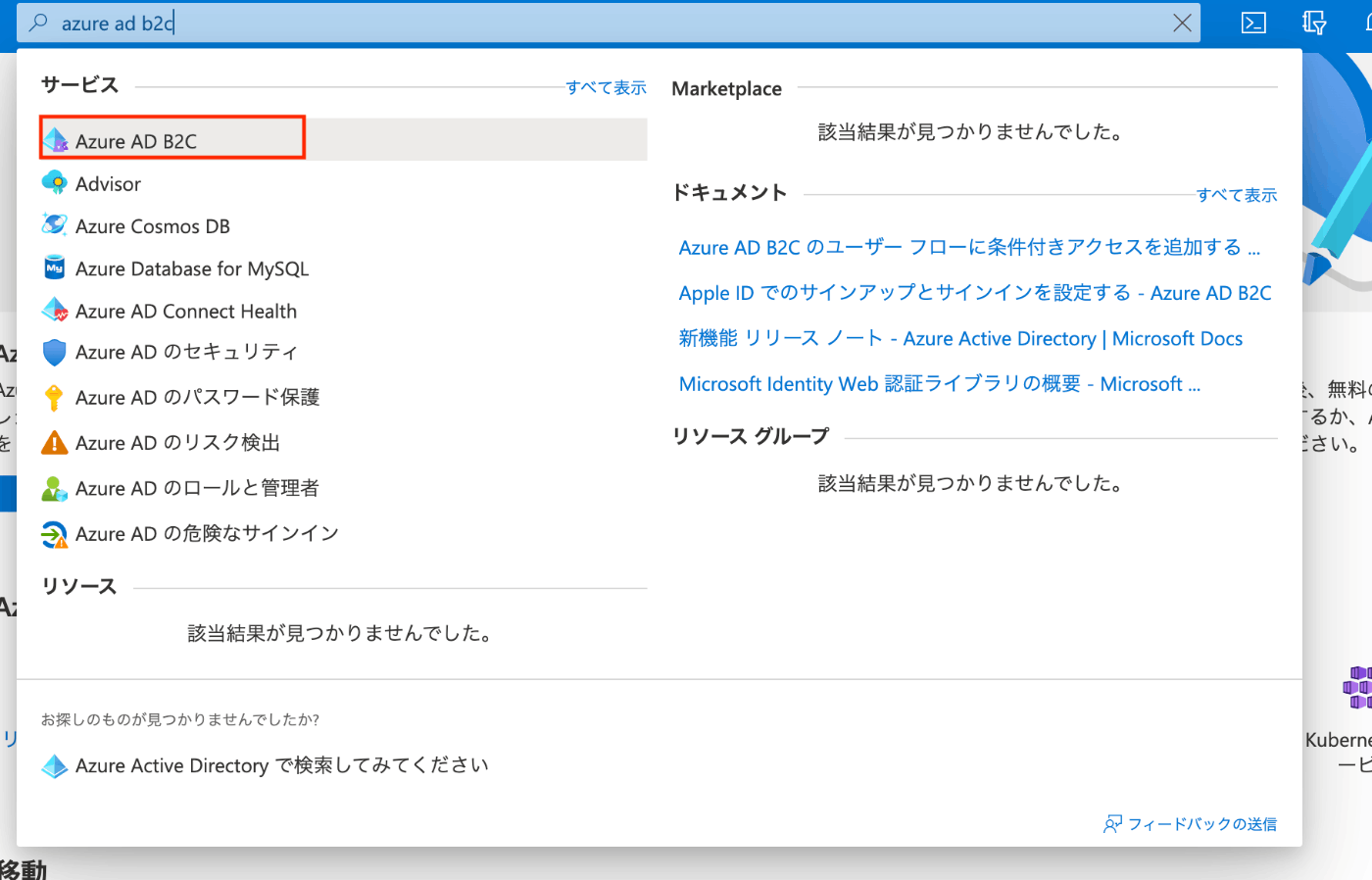Open Cloud Shell from the top bar
1372x880 pixels.
[1253, 23]
